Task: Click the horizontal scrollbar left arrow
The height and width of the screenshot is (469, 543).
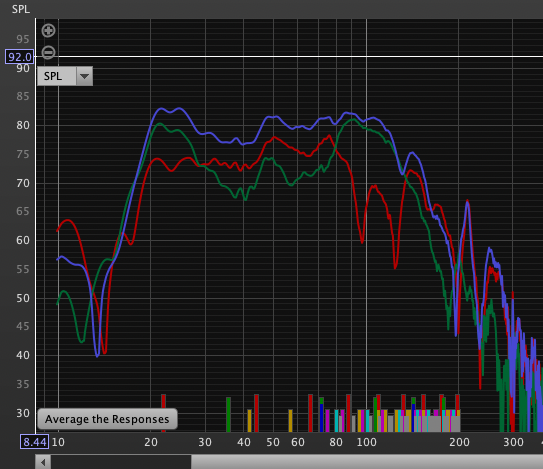Action: pos(43,462)
